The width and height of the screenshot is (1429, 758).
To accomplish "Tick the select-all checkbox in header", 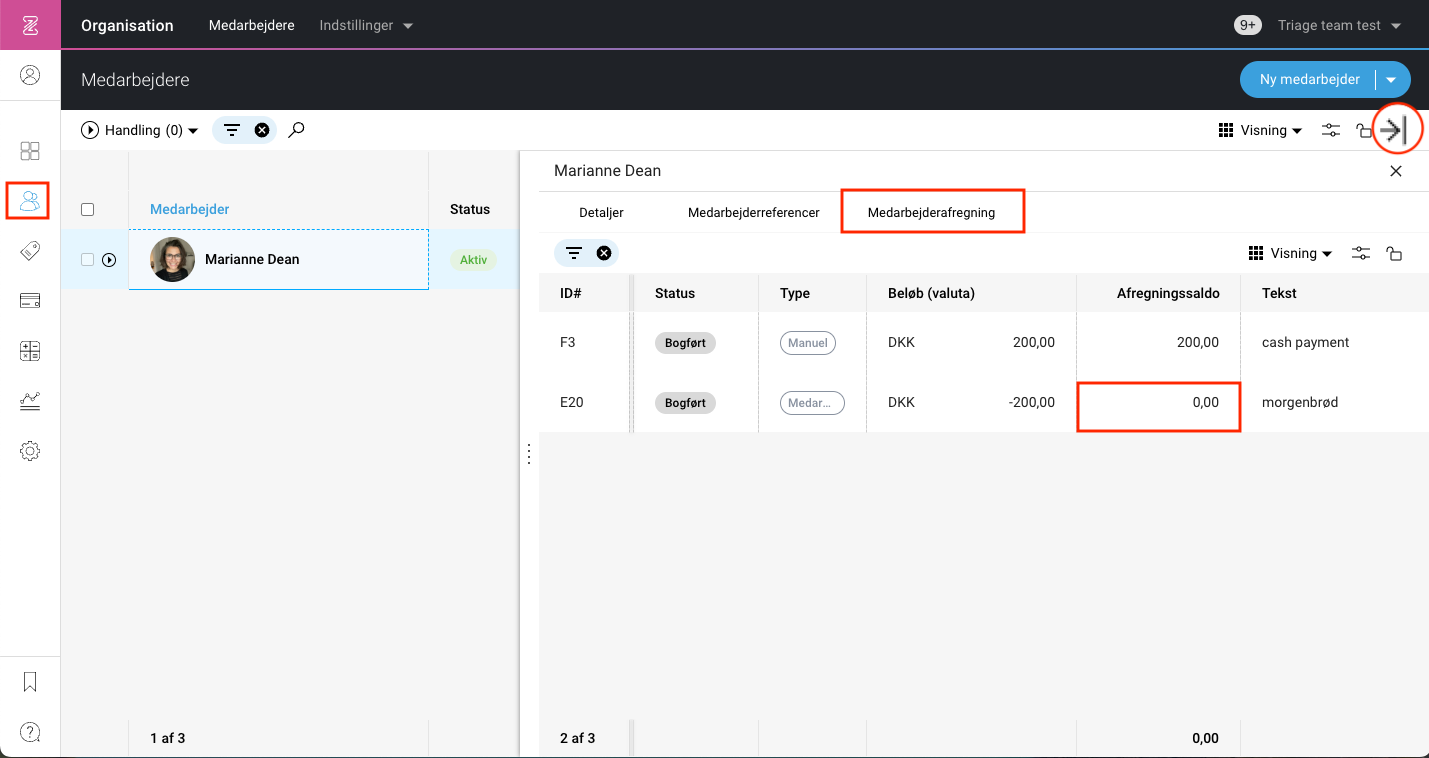I will pos(87,209).
